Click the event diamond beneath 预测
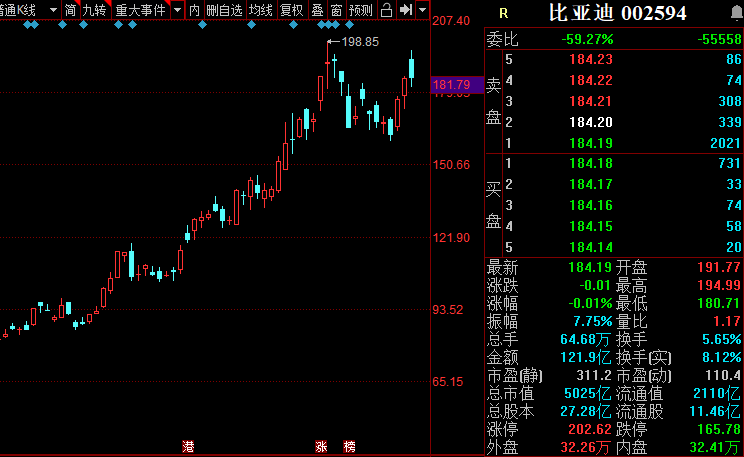Image resolution: width=744 pixels, height=457 pixels. pos(350,25)
